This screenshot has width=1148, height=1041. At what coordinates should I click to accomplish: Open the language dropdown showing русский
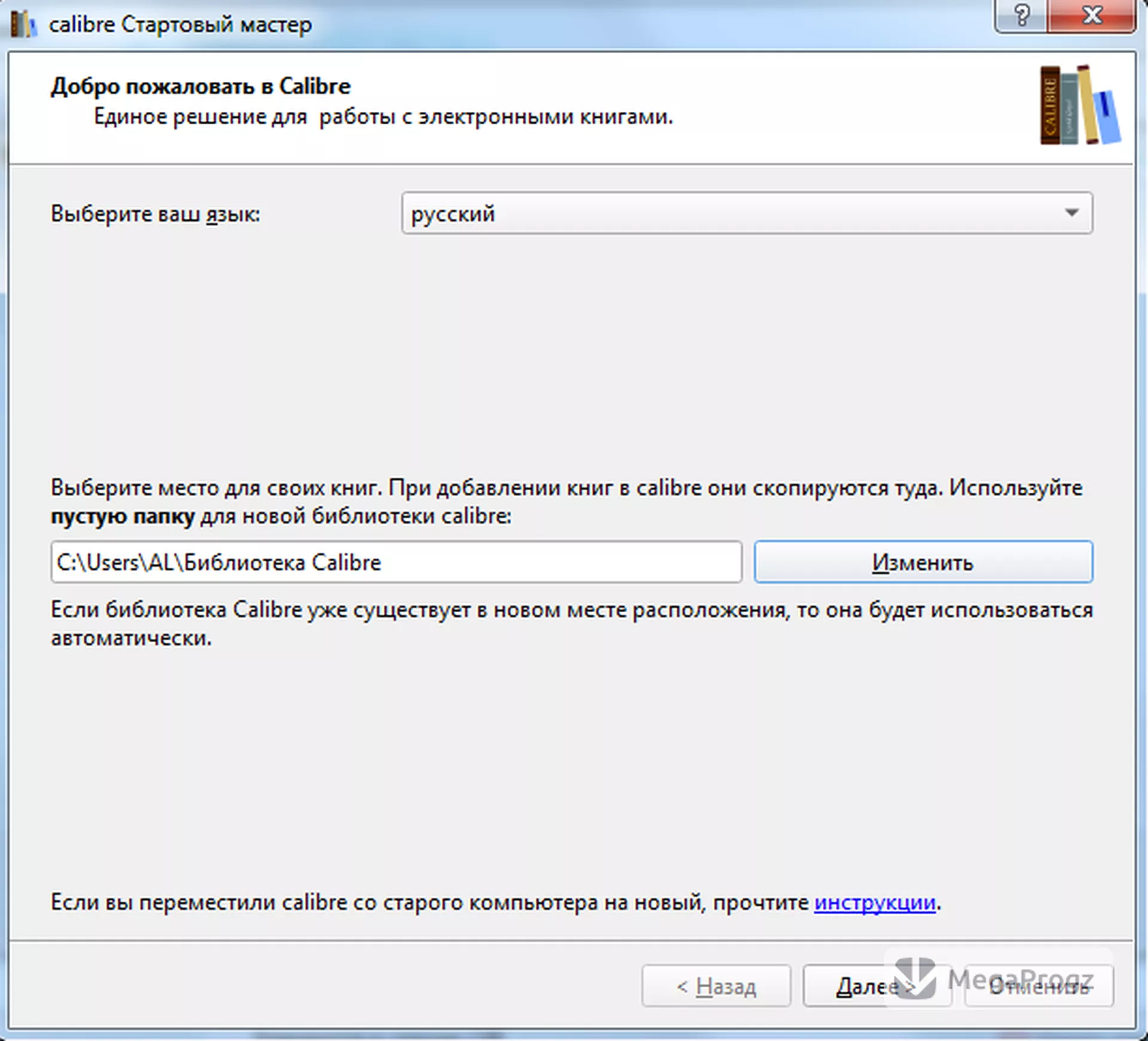(x=747, y=213)
